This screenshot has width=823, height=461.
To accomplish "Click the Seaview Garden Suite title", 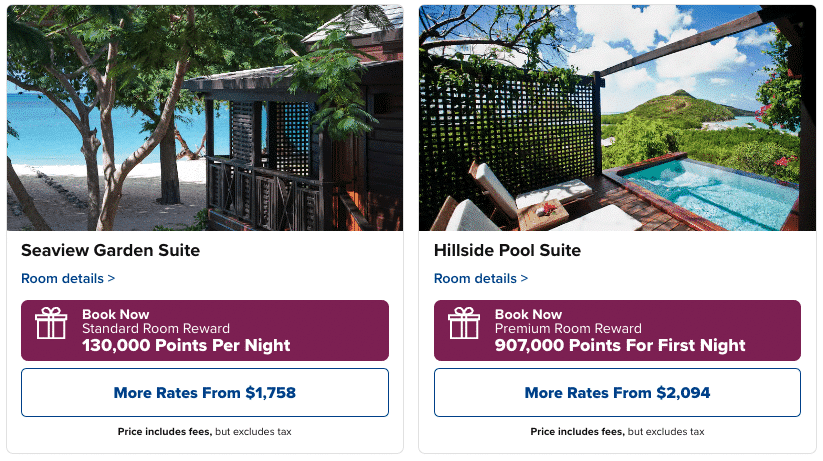I will (x=110, y=250).
